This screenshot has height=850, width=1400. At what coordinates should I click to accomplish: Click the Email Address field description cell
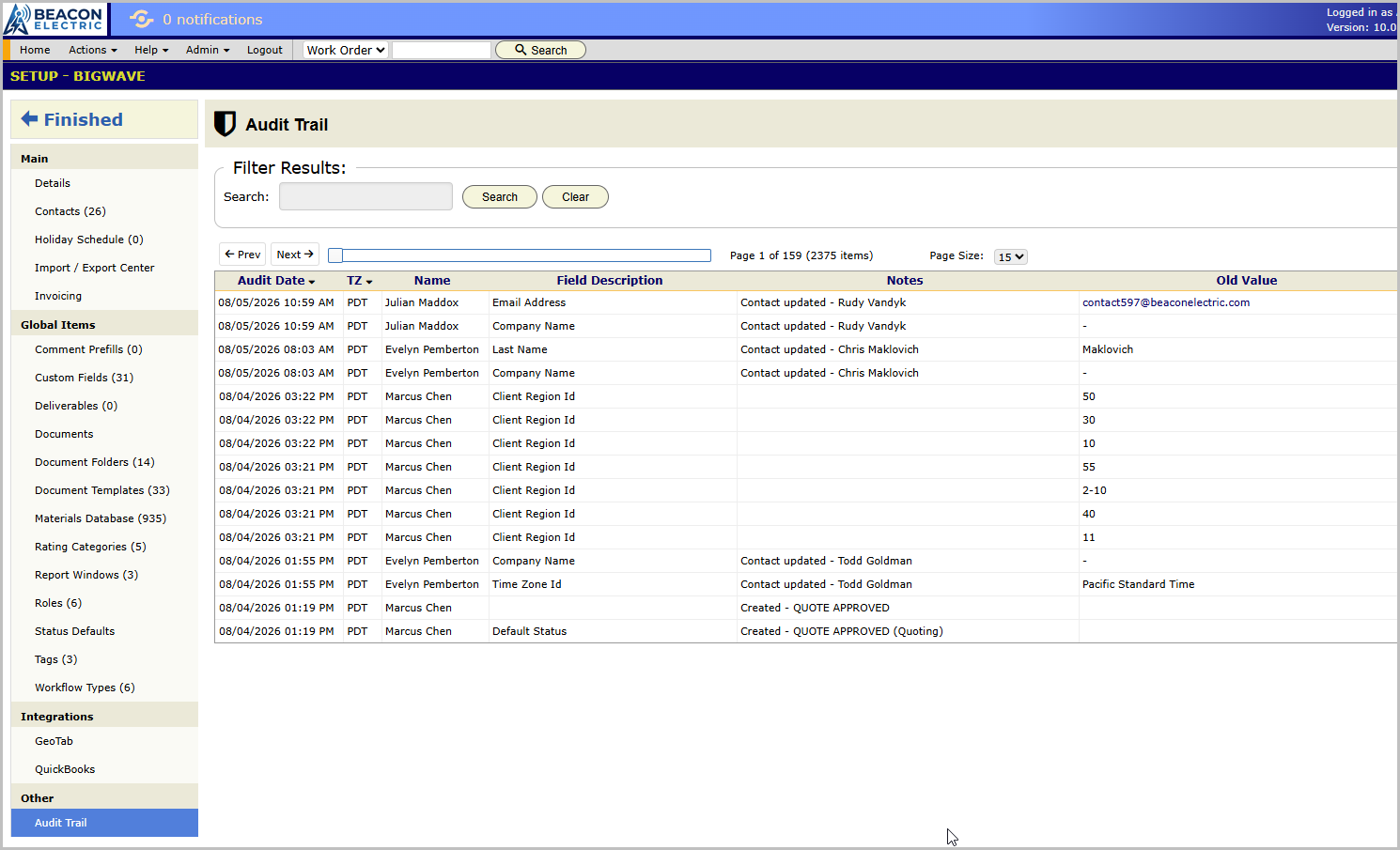coord(529,302)
